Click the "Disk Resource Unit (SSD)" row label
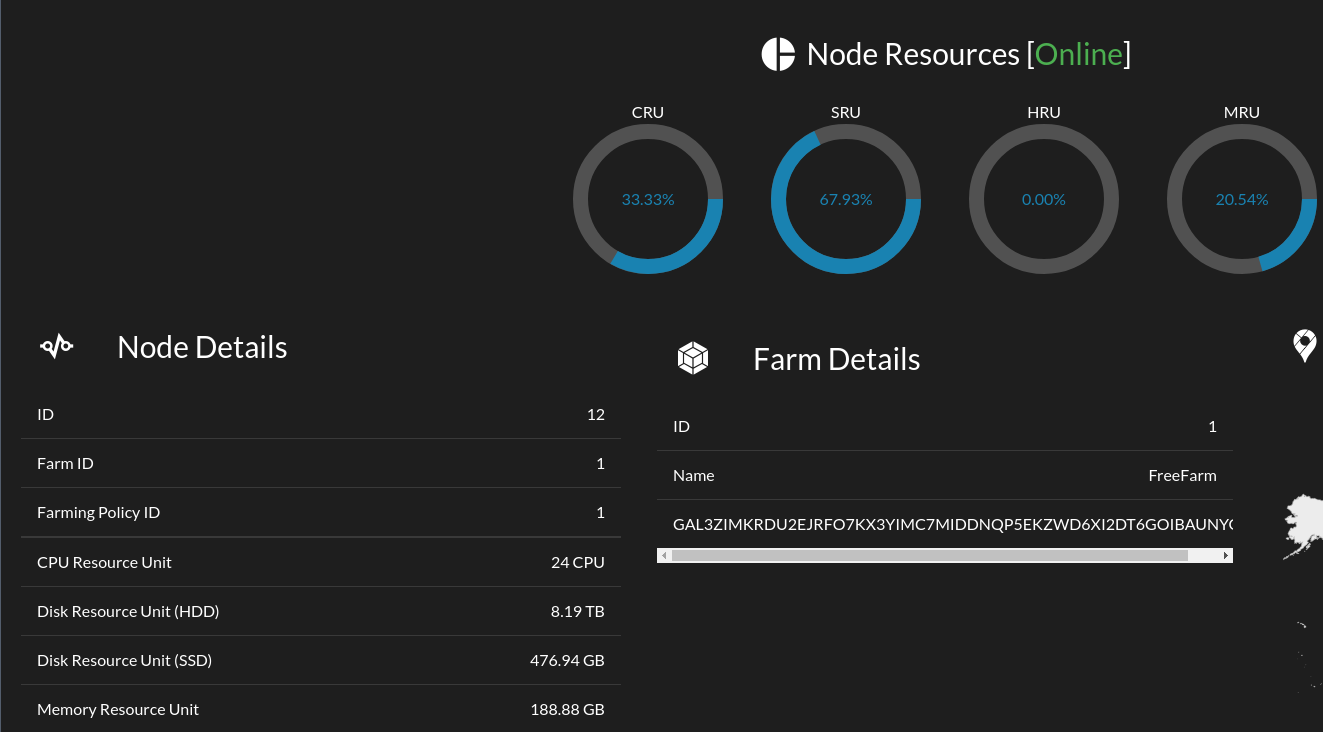This screenshot has width=1323, height=732. (x=124, y=660)
